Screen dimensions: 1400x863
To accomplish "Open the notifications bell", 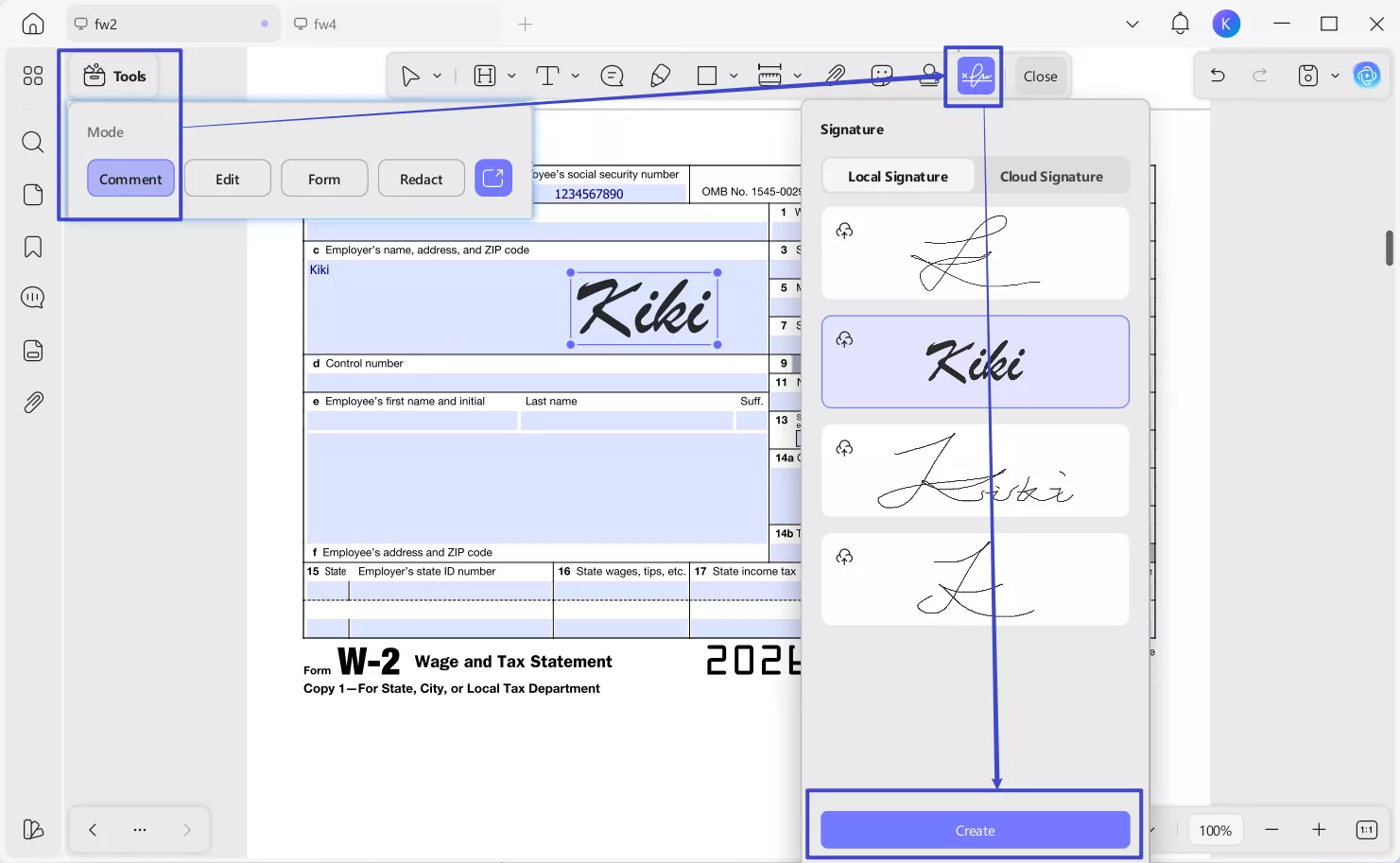I will (1180, 24).
